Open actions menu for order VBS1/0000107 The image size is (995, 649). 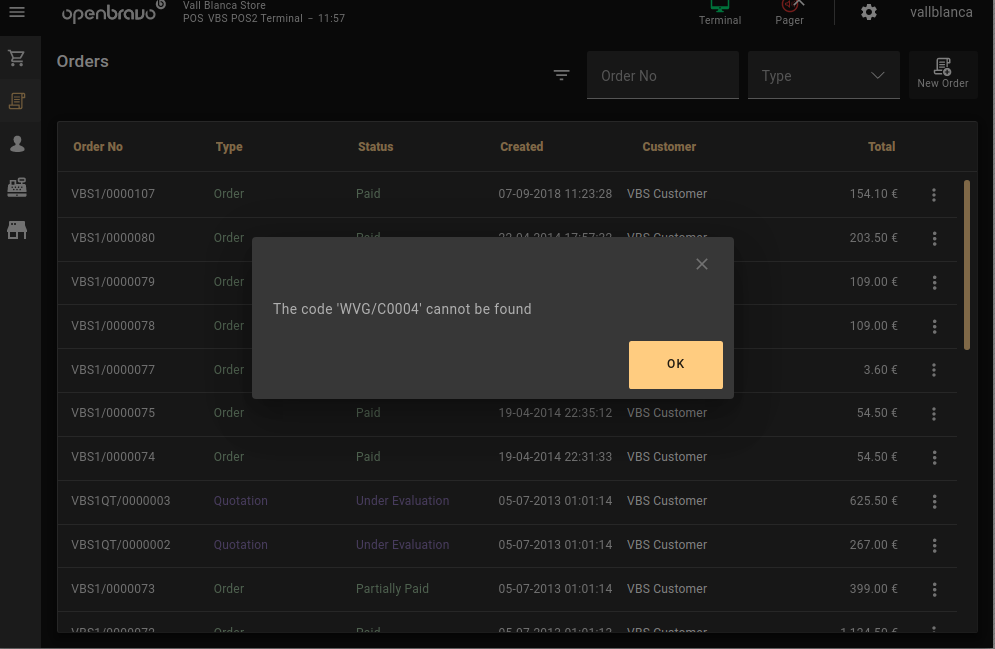click(x=934, y=195)
